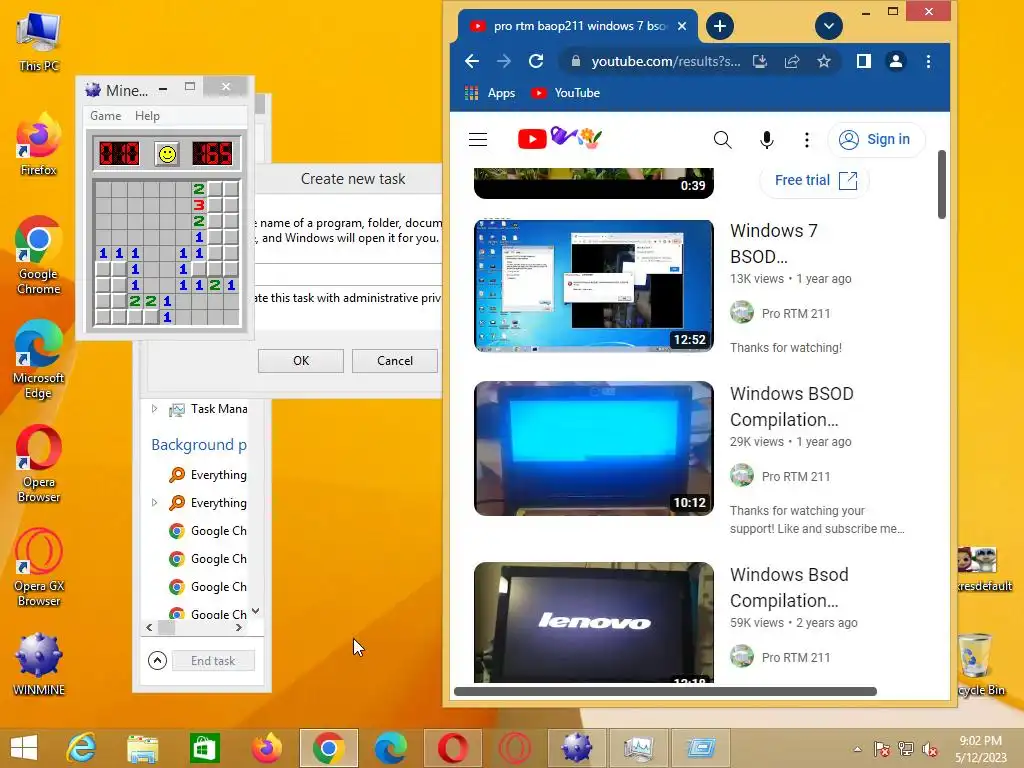Click Cancel in Create new task dialog
This screenshot has height=768, width=1024.
coord(394,360)
